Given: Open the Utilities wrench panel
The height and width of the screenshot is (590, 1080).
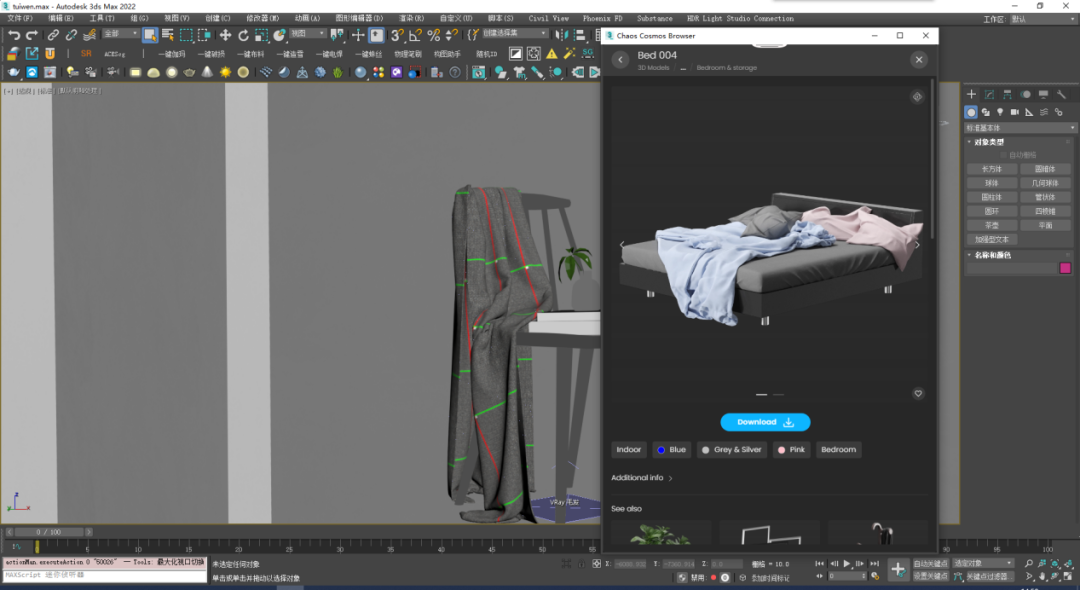Looking at the screenshot, I should pyautogui.click(x=1062, y=94).
